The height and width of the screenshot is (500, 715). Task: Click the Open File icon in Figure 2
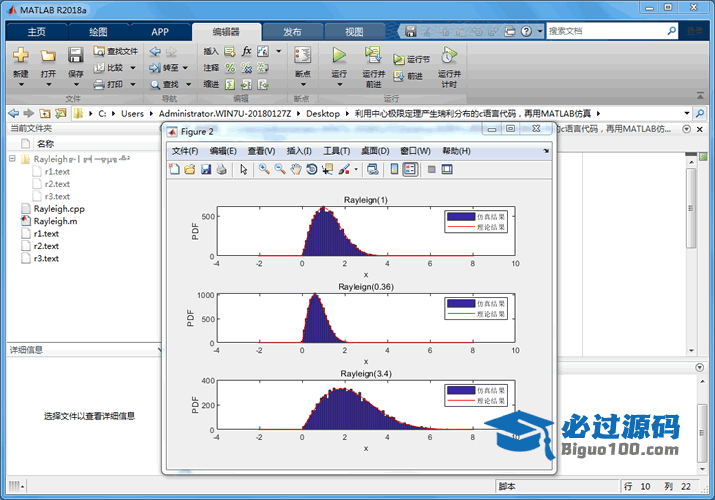tap(190, 169)
